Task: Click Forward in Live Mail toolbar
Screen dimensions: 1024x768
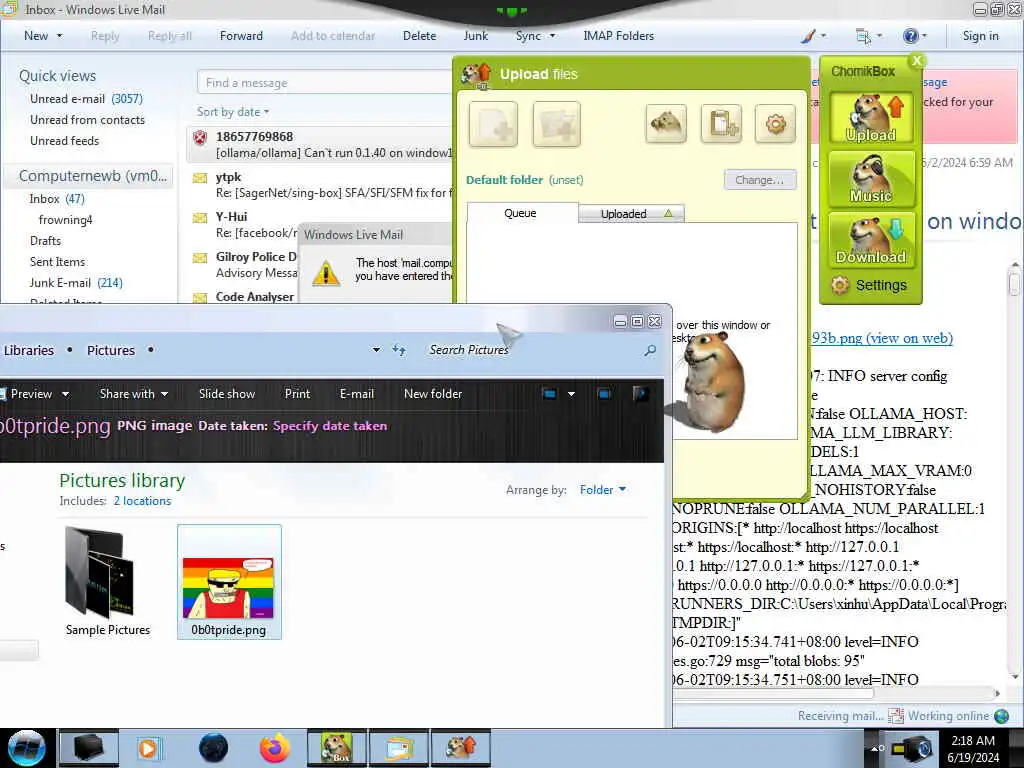Action: point(241,36)
